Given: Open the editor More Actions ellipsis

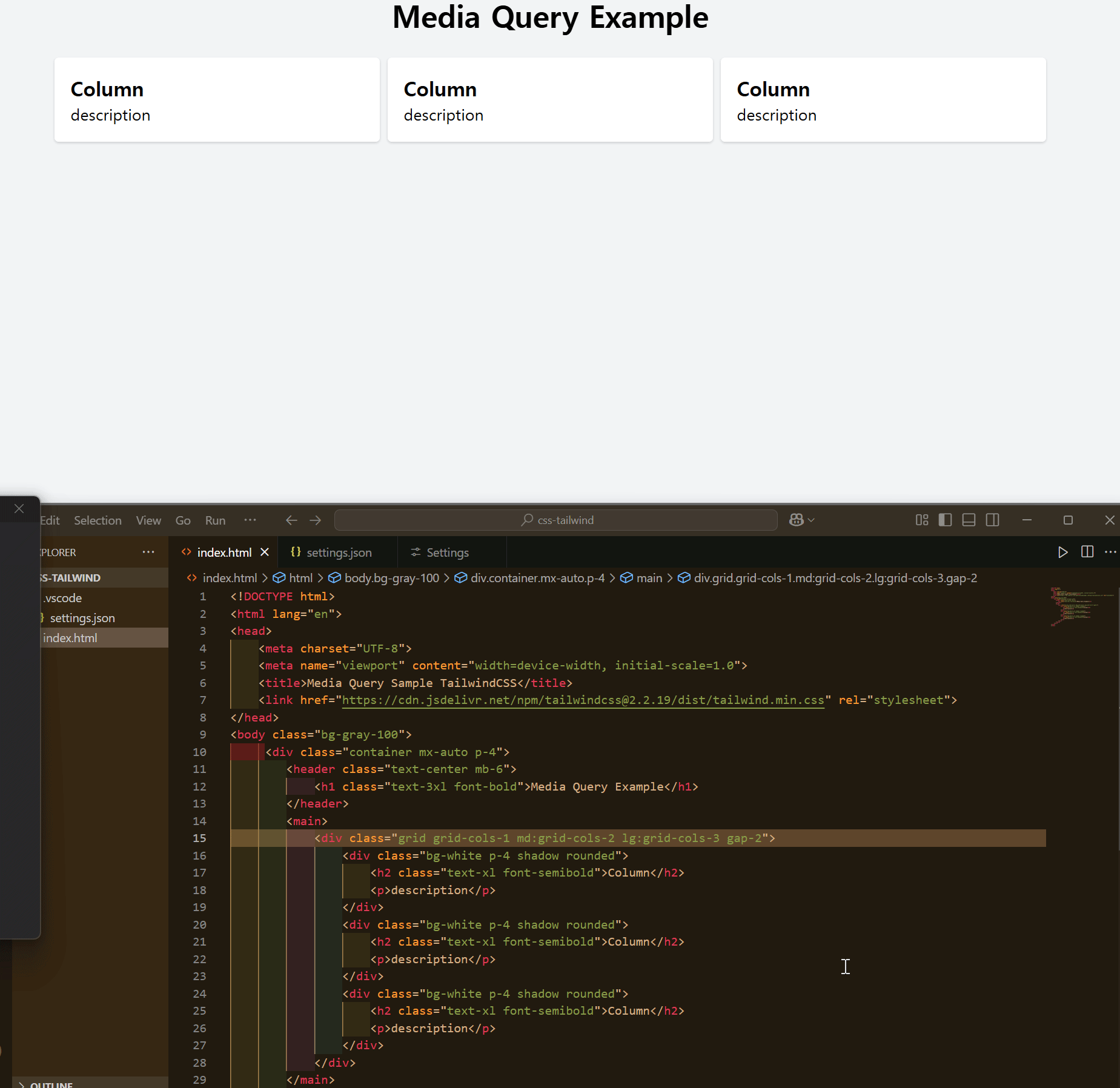Looking at the screenshot, I should click(1110, 552).
